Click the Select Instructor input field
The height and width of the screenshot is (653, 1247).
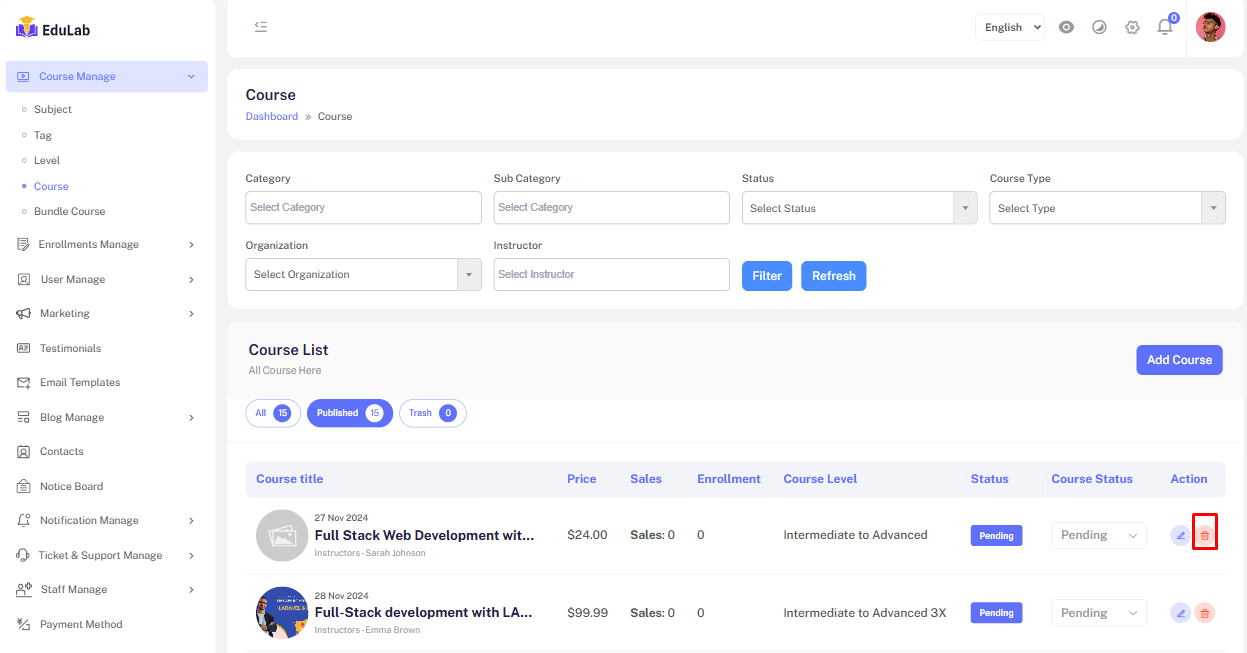(x=611, y=275)
